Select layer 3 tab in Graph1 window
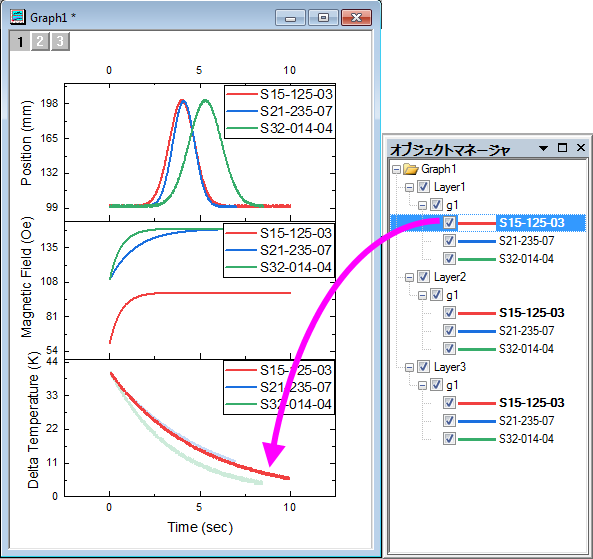 point(60,41)
